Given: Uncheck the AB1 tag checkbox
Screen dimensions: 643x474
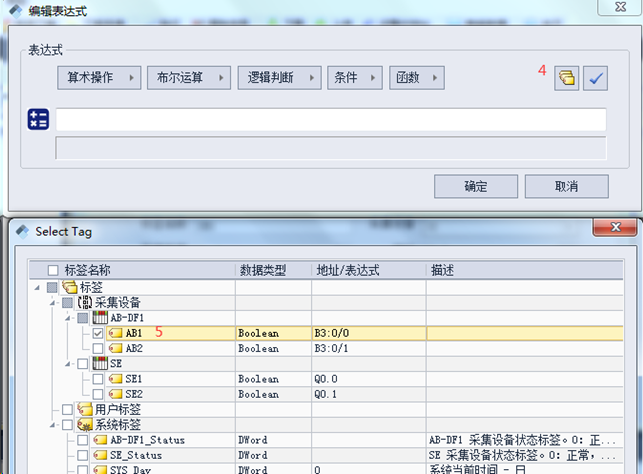Looking at the screenshot, I should 98,333.
